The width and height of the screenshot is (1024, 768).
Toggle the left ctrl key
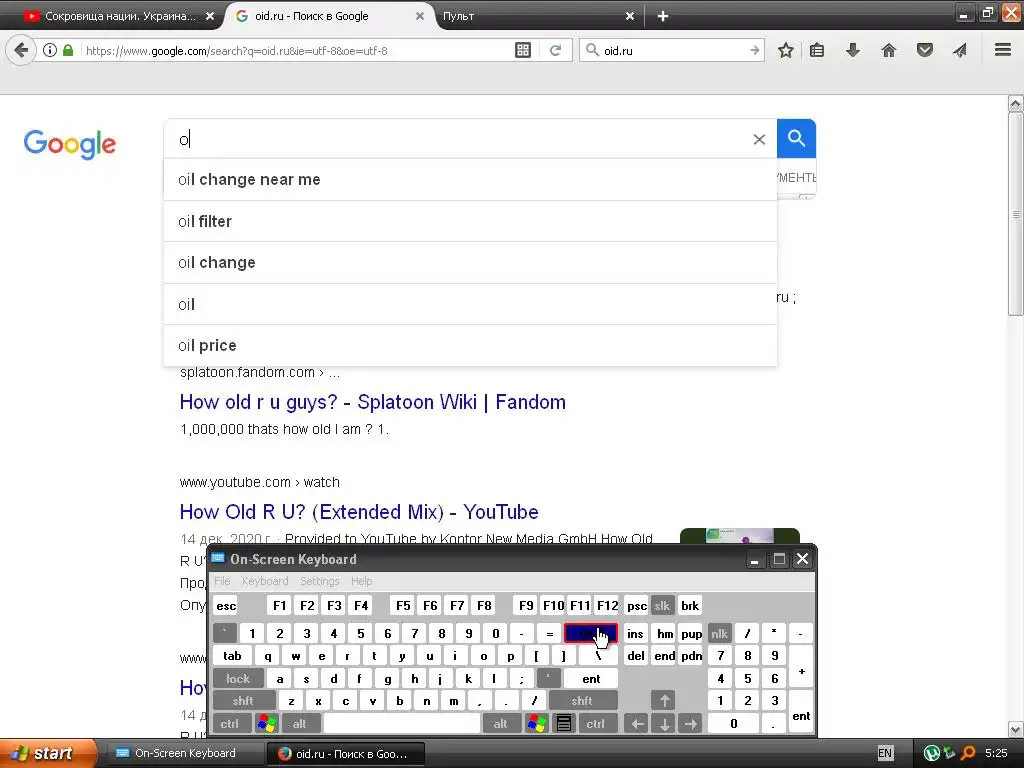tap(230, 724)
